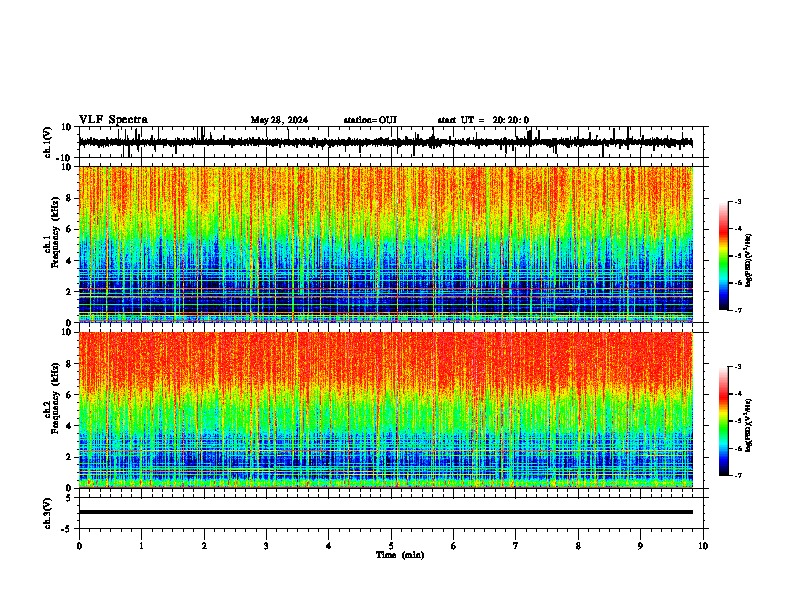
Task: Click the ch.3 flat black voltage trace
Action: [x=386, y=512]
